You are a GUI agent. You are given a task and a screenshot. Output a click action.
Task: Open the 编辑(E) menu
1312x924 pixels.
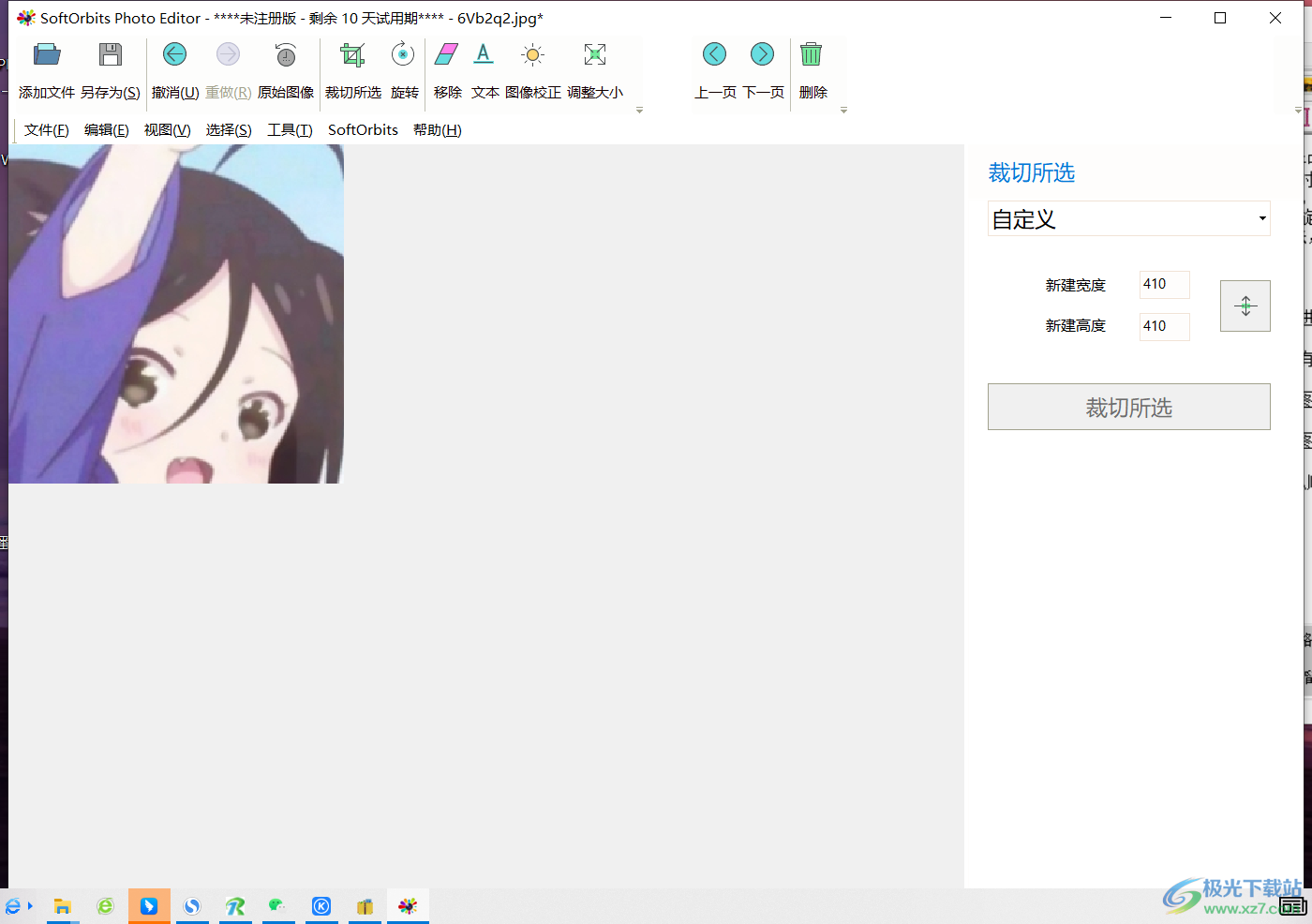click(107, 130)
